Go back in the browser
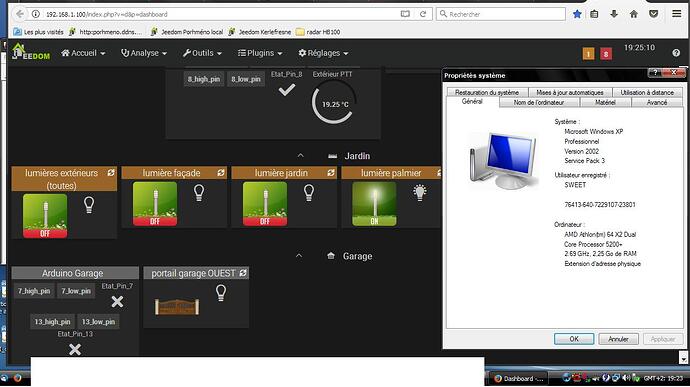Image resolution: width=690 pixels, height=387 pixels. click(20, 14)
